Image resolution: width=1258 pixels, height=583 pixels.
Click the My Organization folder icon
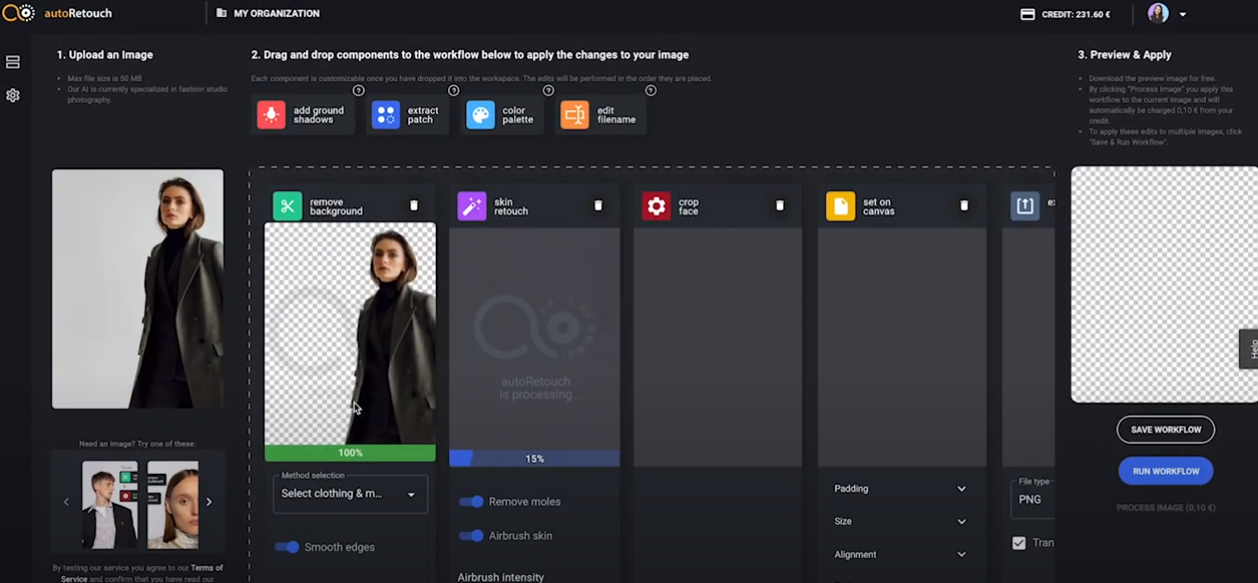[x=222, y=14]
